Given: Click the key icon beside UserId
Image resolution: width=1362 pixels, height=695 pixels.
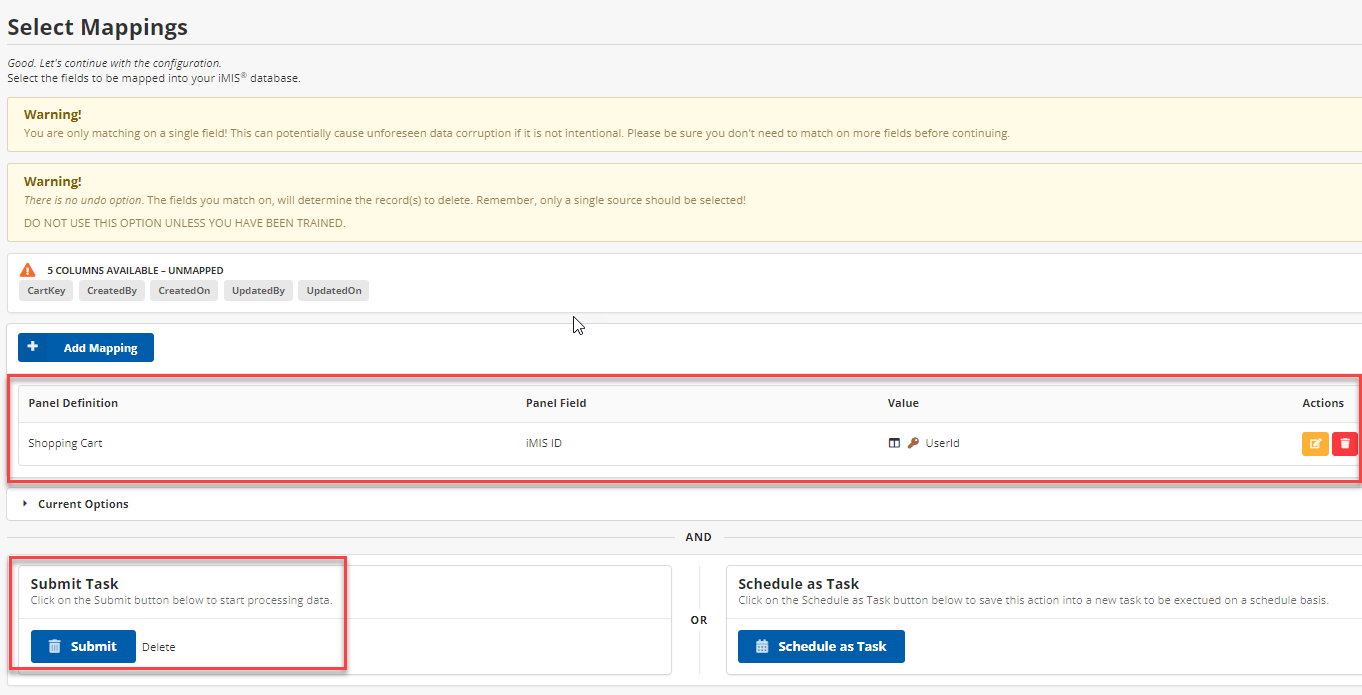Looking at the screenshot, I should (x=913, y=443).
